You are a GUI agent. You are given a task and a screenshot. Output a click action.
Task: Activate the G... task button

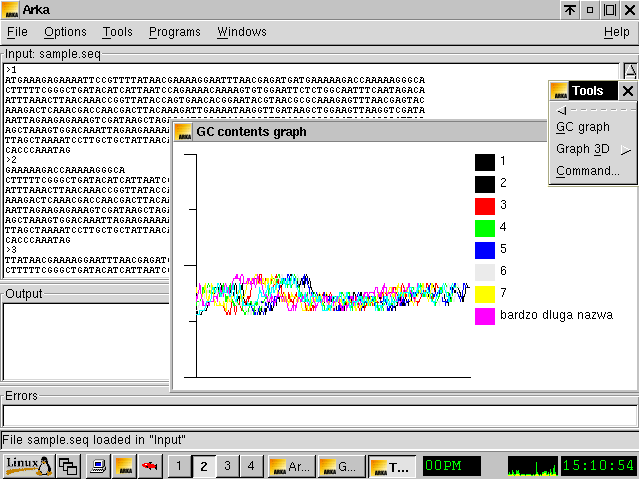pyautogui.click(x=341, y=466)
